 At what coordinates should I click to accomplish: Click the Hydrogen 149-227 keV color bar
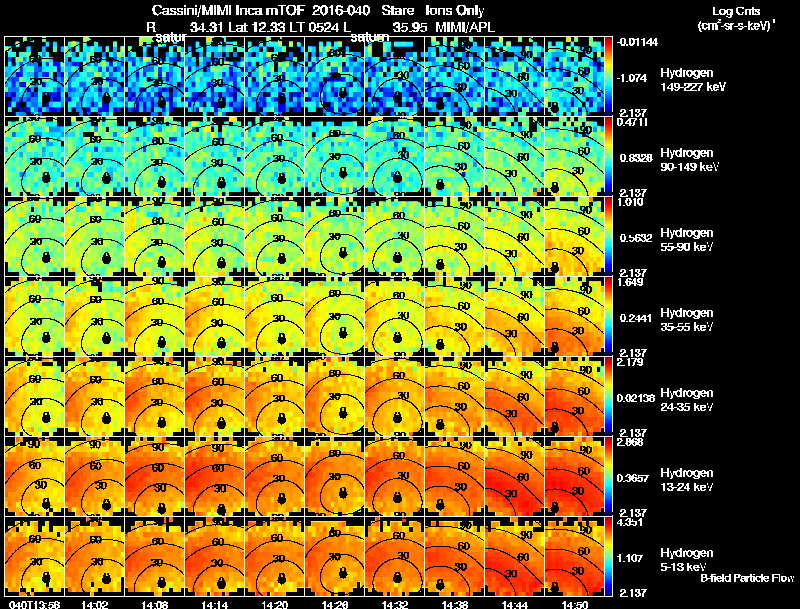pyautogui.click(x=609, y=76)
